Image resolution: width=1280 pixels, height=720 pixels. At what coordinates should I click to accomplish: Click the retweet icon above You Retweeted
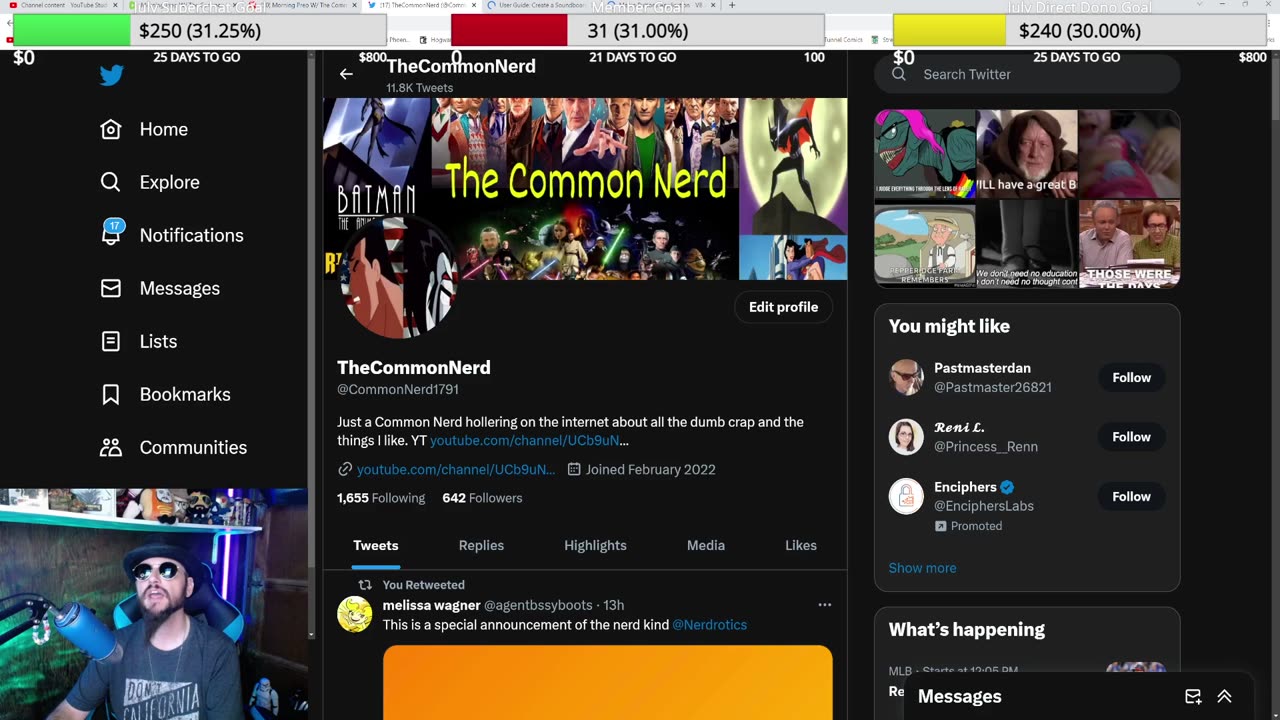(x=365, y=585)
